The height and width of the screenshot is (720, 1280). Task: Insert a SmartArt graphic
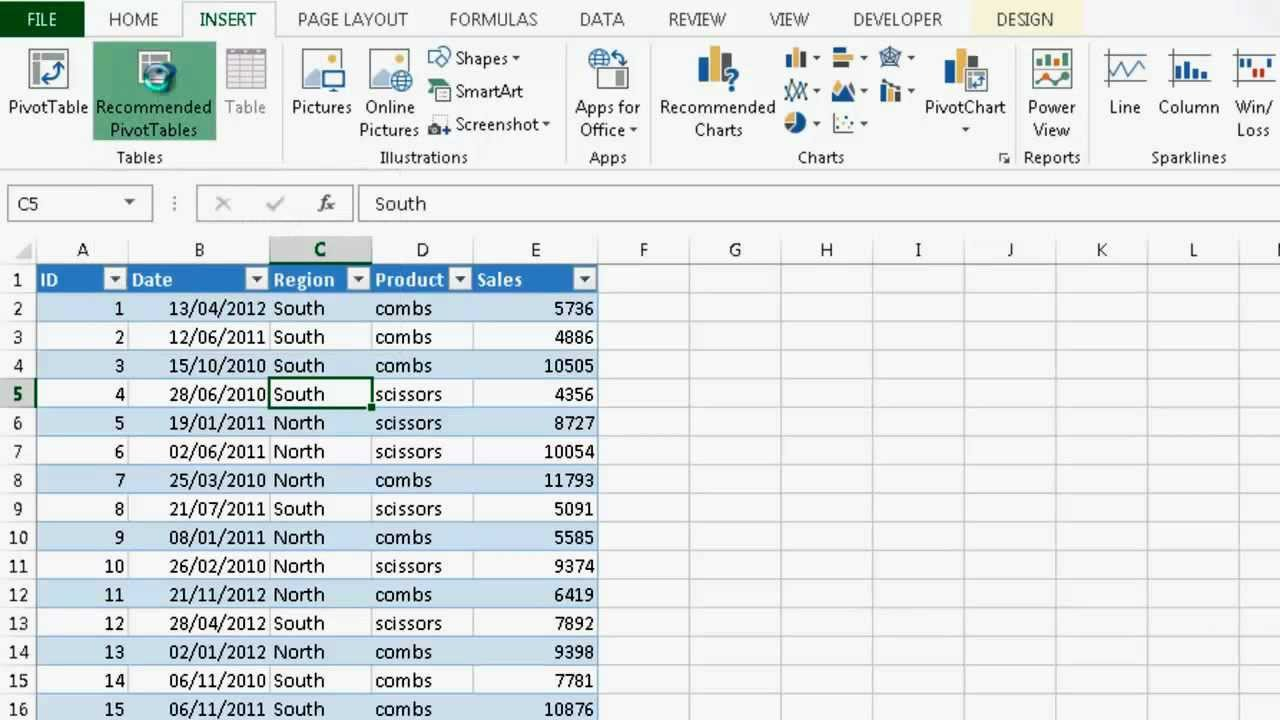coord(476,91)
